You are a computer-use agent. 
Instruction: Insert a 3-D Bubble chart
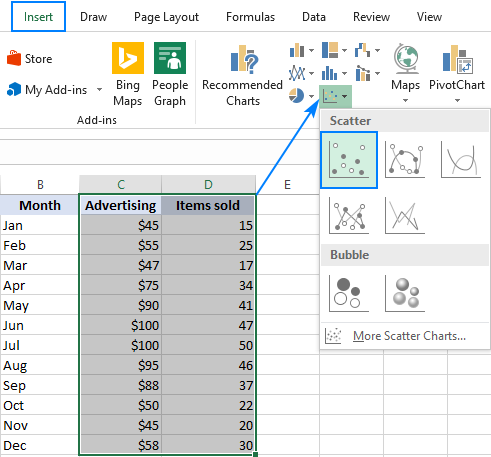click(x=405, y=293)
